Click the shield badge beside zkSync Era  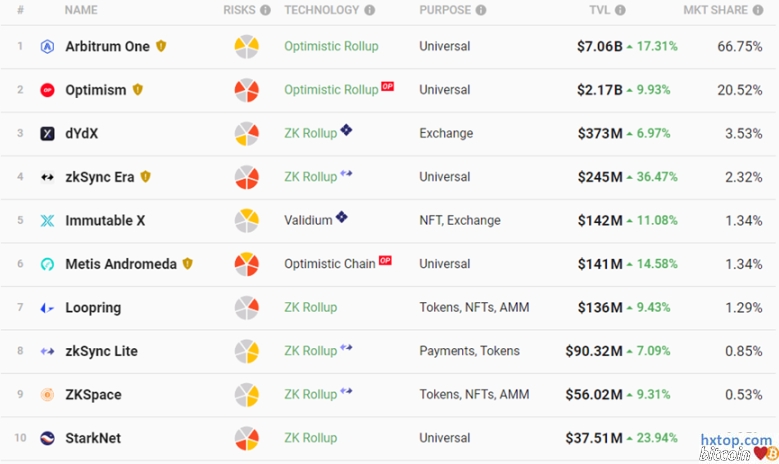tap(146, 177)
